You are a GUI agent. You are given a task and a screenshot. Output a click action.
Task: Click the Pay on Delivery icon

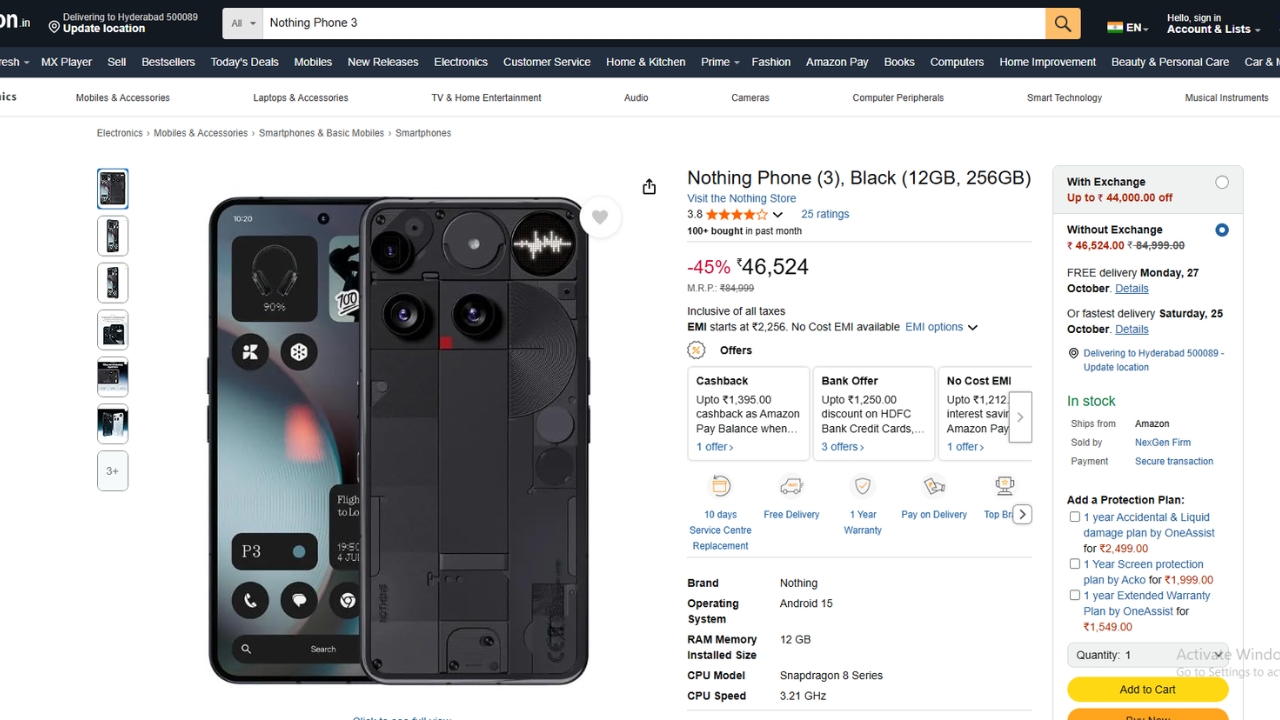click(x=934, y=487)
